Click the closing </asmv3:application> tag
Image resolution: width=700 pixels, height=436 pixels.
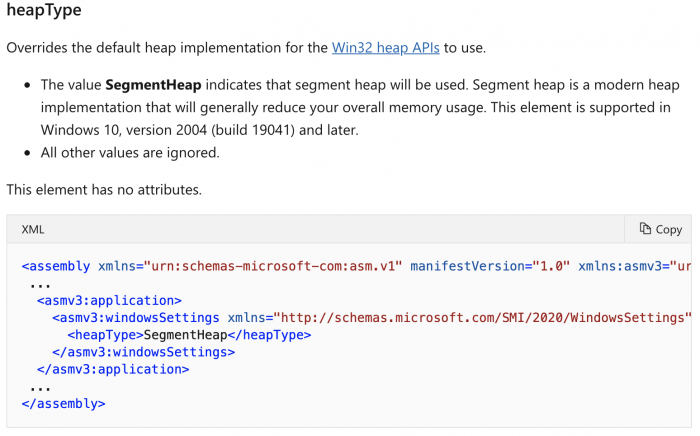112,369
